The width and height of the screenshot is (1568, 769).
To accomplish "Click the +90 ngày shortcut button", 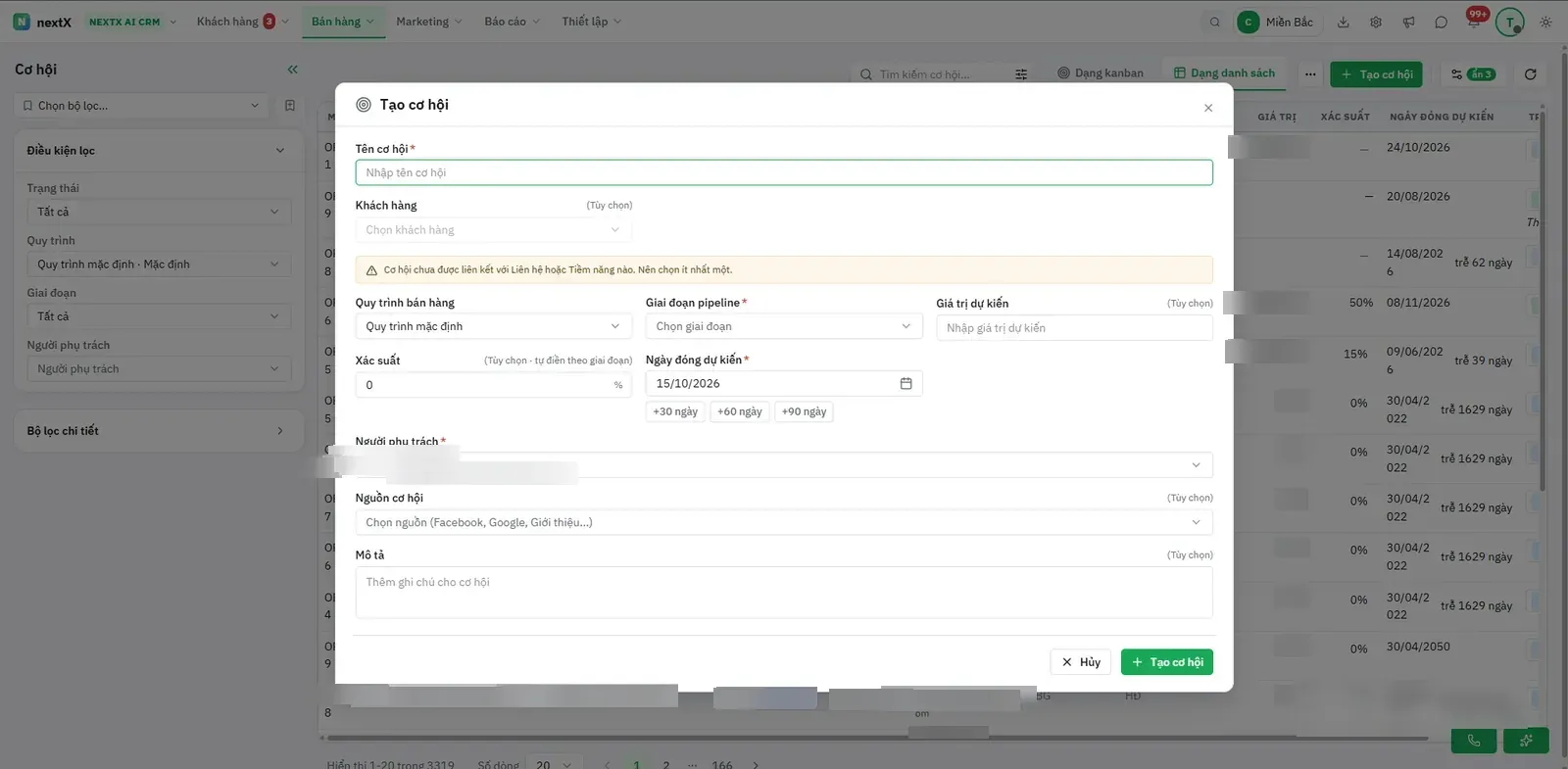I will (804, 411).
